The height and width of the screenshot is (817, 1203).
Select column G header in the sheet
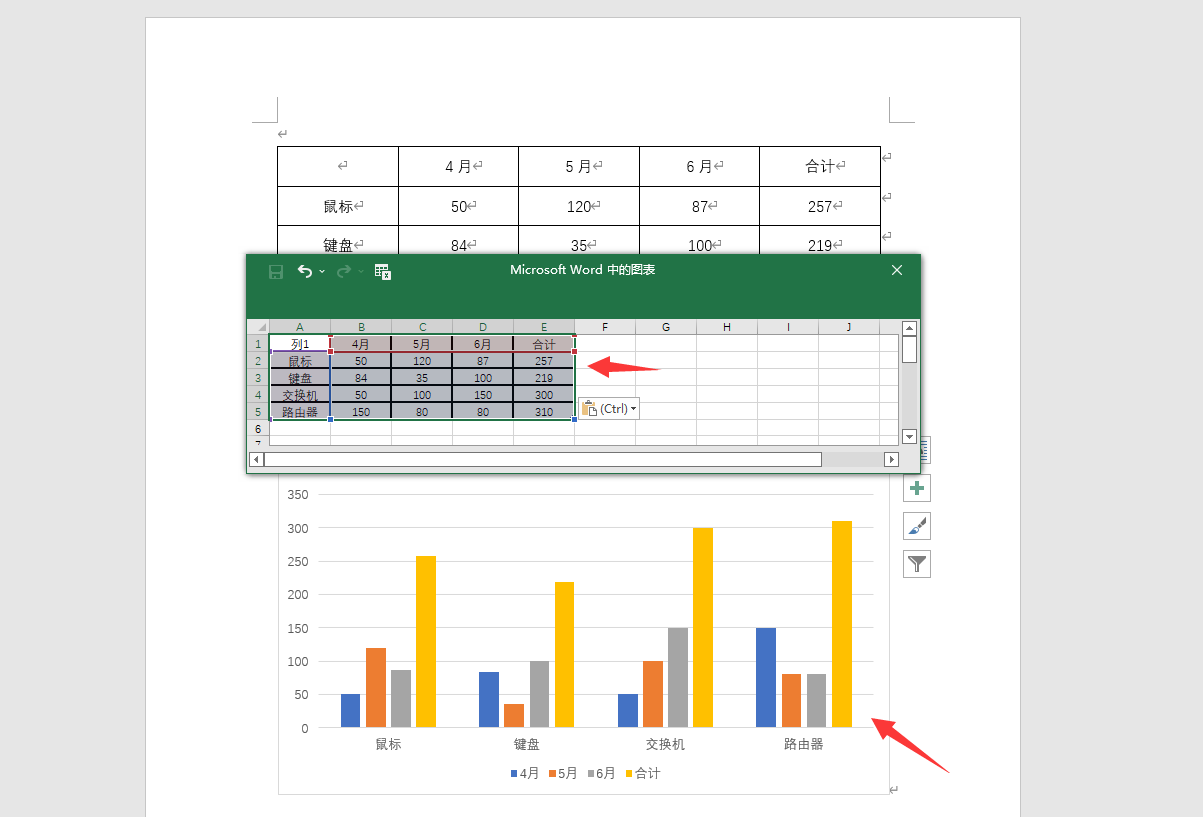(x=666, y=327)
